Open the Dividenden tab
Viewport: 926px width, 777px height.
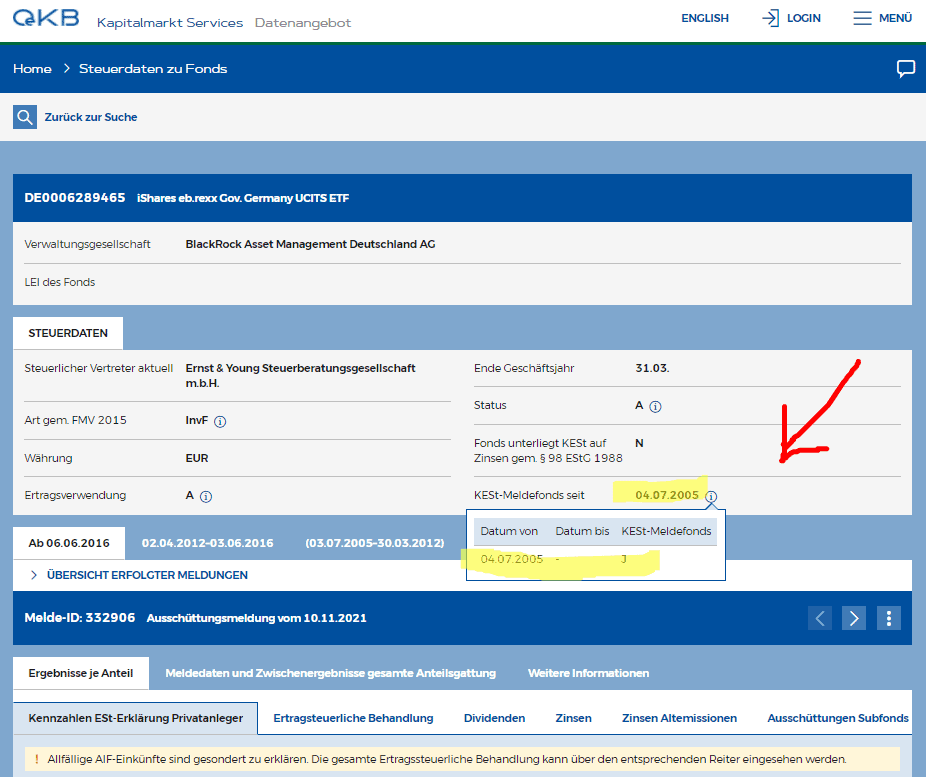point(494,718)
